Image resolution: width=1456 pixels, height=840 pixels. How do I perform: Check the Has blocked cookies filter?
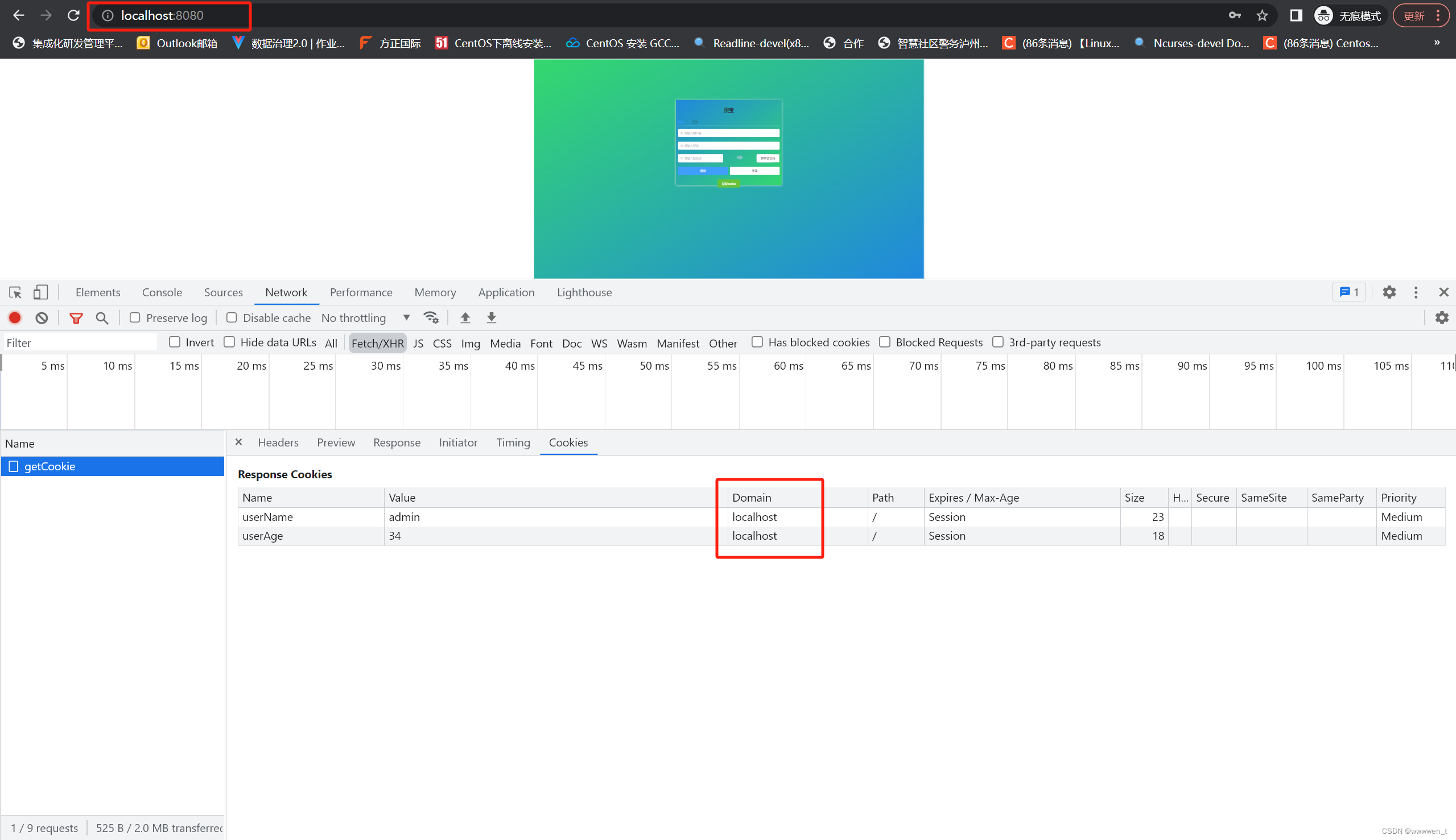tap(757, 342)
